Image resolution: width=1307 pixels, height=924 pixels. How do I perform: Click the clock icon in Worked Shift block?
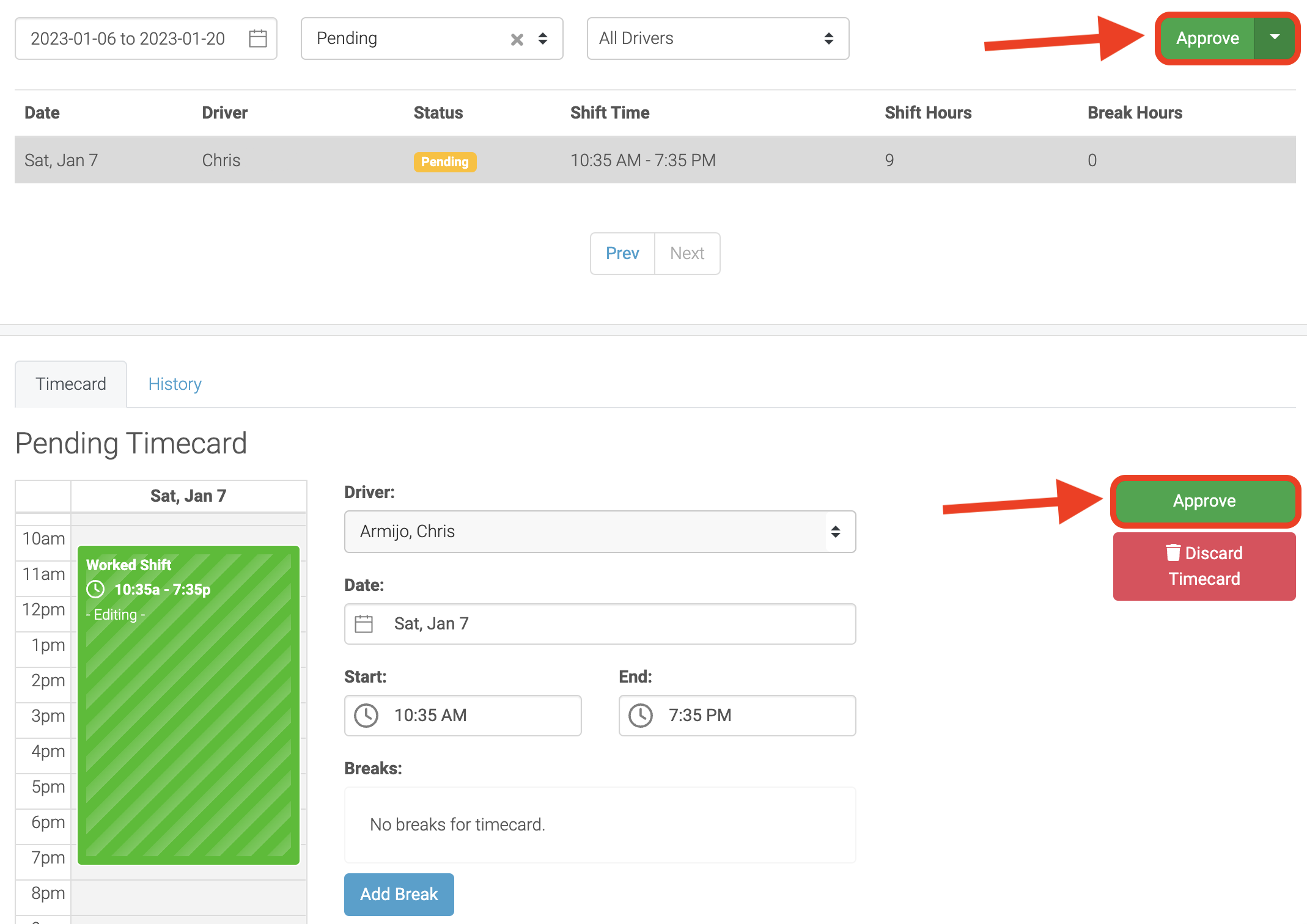click(95, 589)
